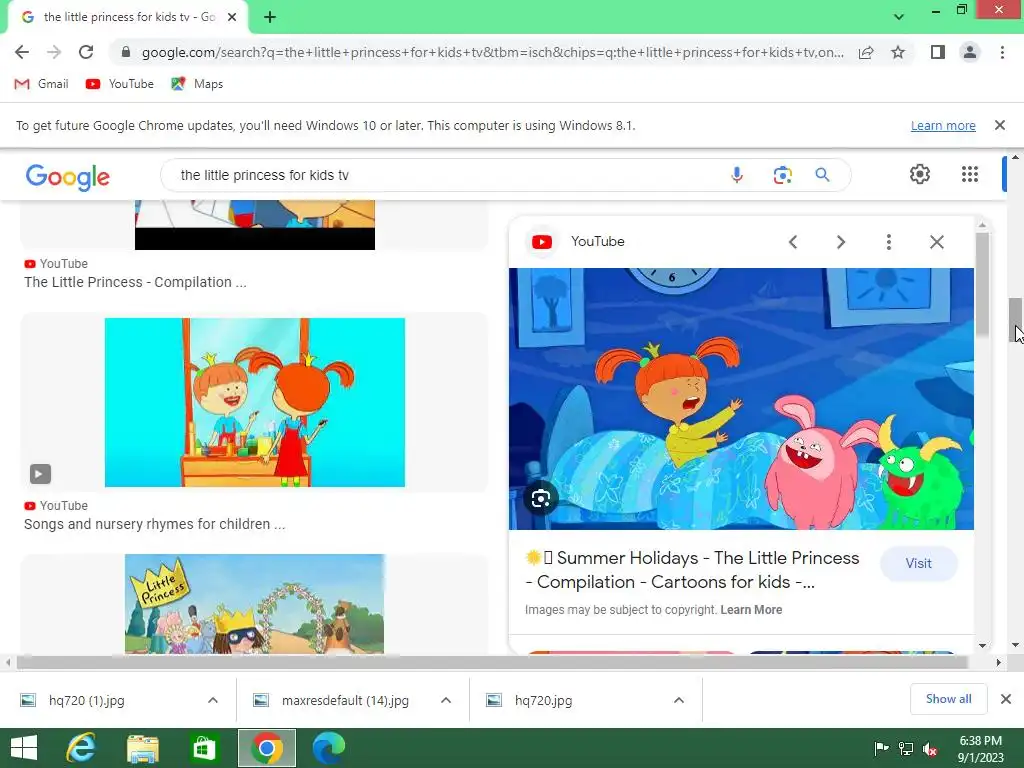
Task: Open a new browser tab
Action: (x=270, y=17)
